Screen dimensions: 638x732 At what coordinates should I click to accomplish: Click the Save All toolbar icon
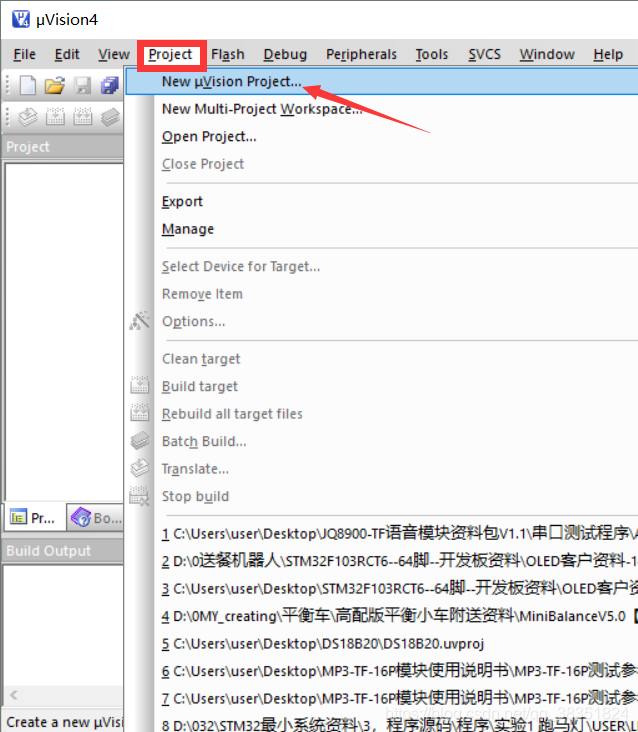point(110,85)
